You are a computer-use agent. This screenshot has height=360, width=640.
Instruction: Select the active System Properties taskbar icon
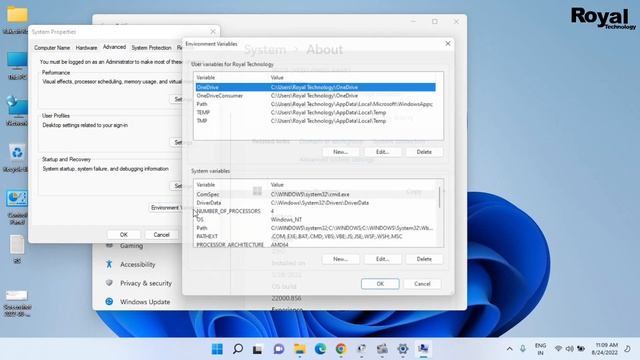[423, 349]
